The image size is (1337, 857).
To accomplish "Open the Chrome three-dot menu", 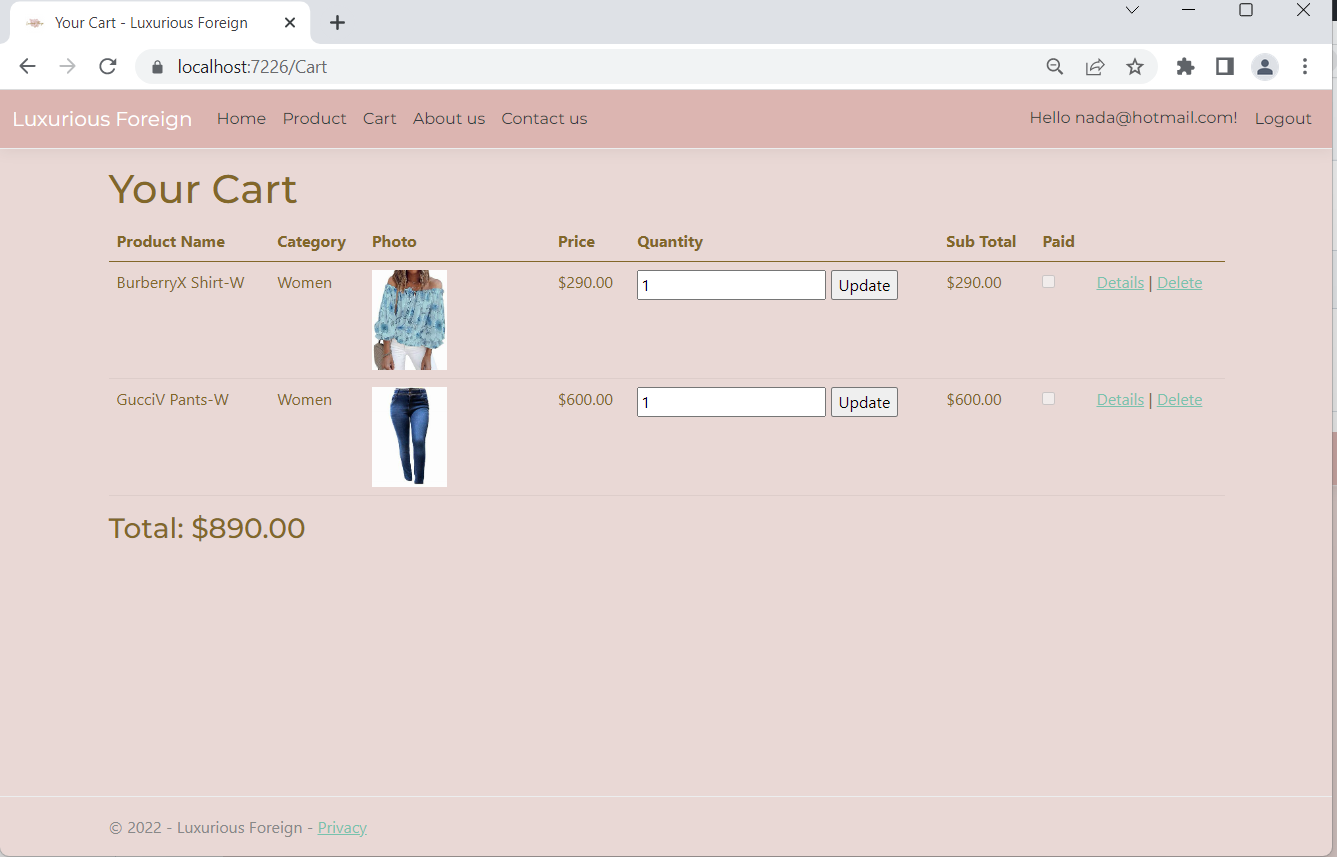I will tap(1305, 67).
